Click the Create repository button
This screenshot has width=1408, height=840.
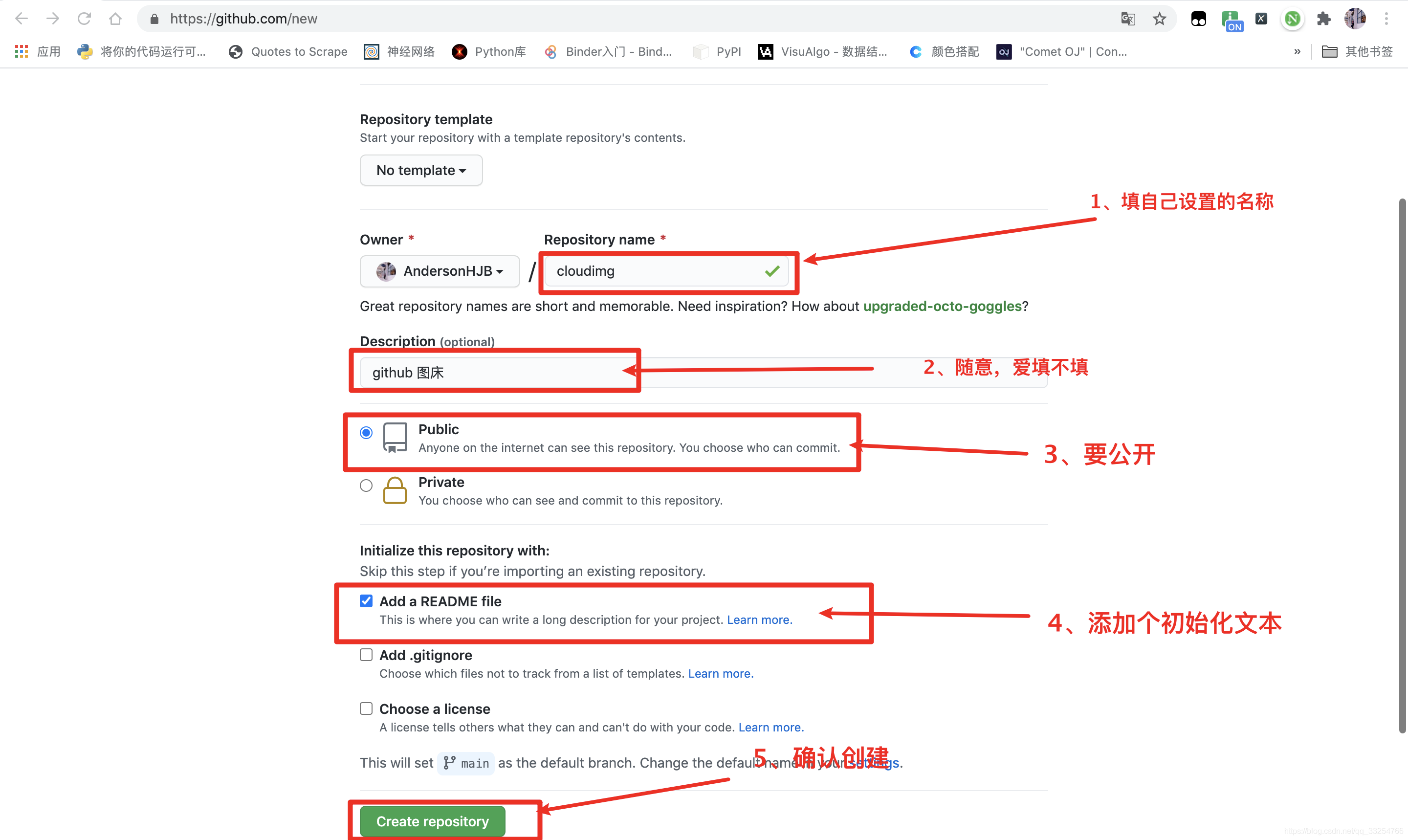click(433, 821)
